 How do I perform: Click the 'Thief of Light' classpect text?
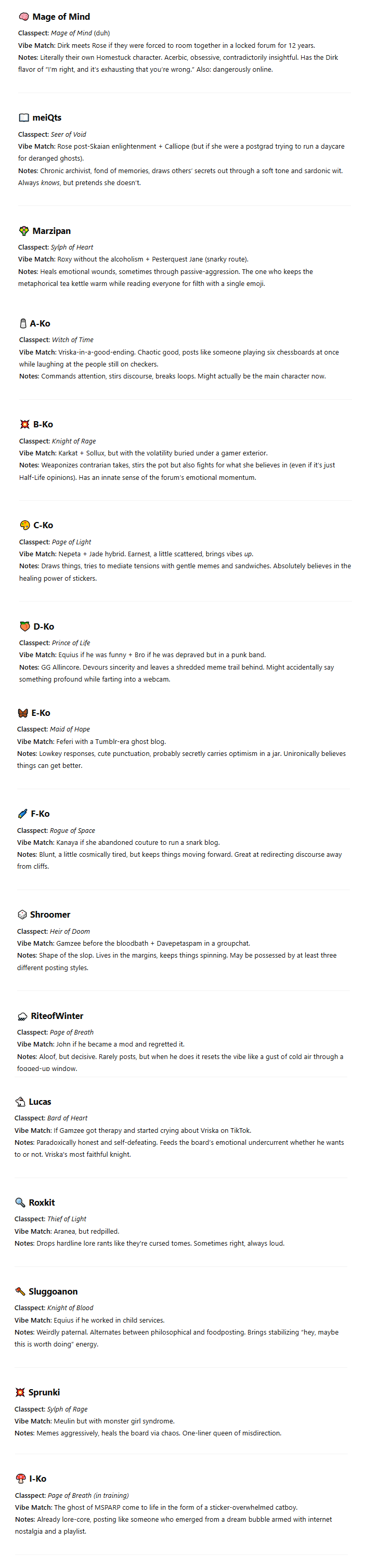click(x=67, y=1219)
